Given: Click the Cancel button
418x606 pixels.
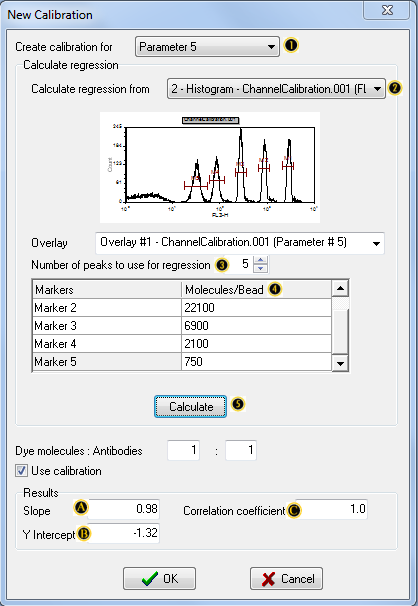Looking at the screenshot, I should pyautogui.click(x=286, y=579).
